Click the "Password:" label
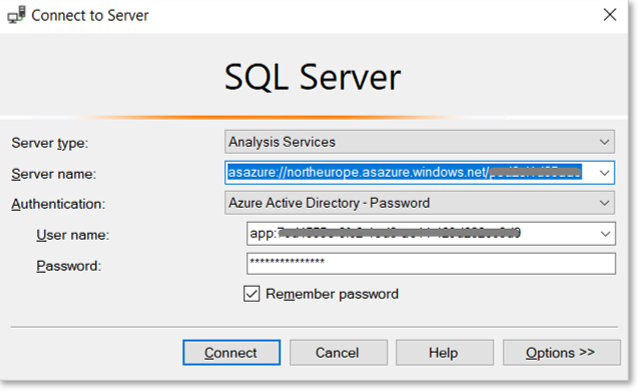This screenshot has width=639, height=391. pyautogui.click(x=68, y=266)
